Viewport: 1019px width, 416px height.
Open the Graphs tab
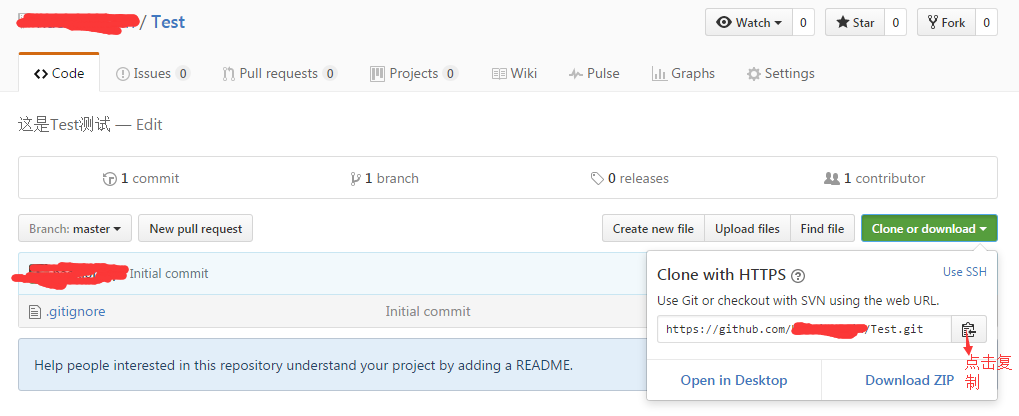[x=683, y=73]
